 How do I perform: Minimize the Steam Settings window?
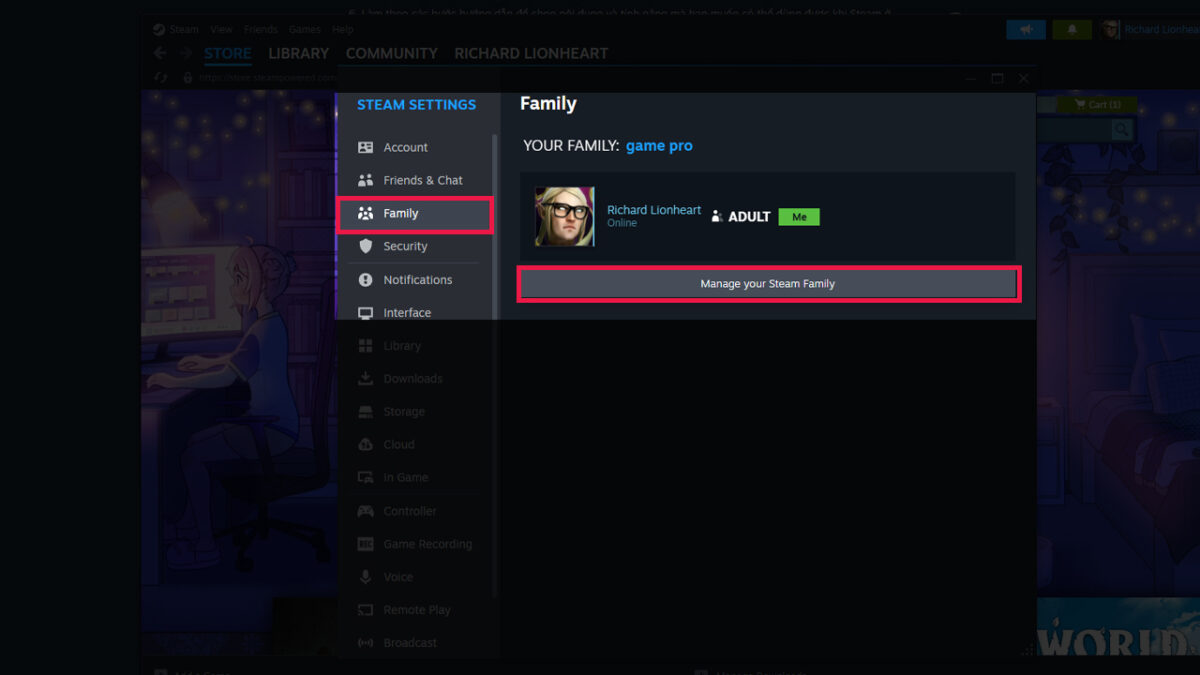(x=971, y=78)
